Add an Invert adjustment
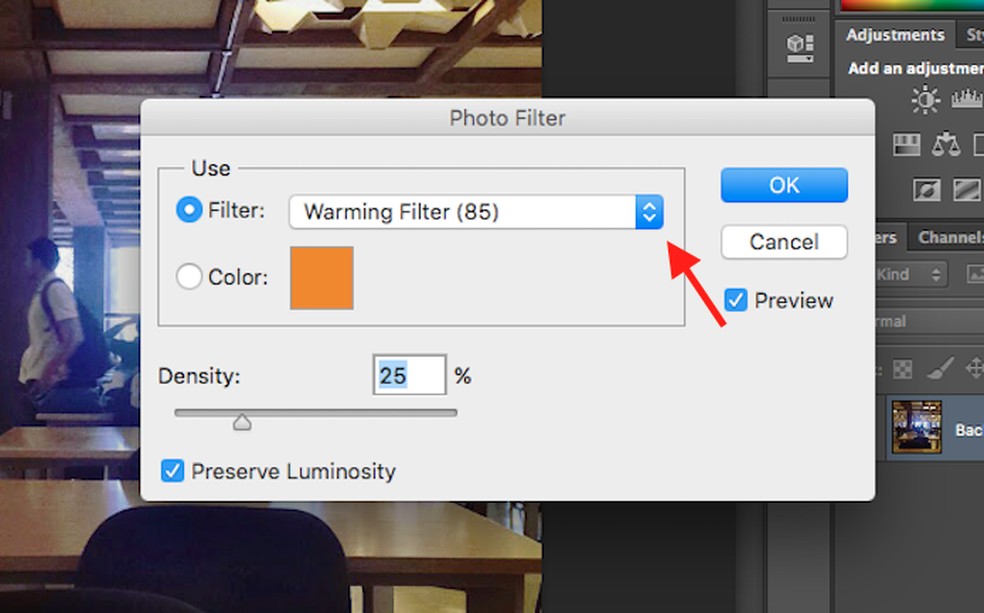The image size is (984, 613). pos(926,188)
